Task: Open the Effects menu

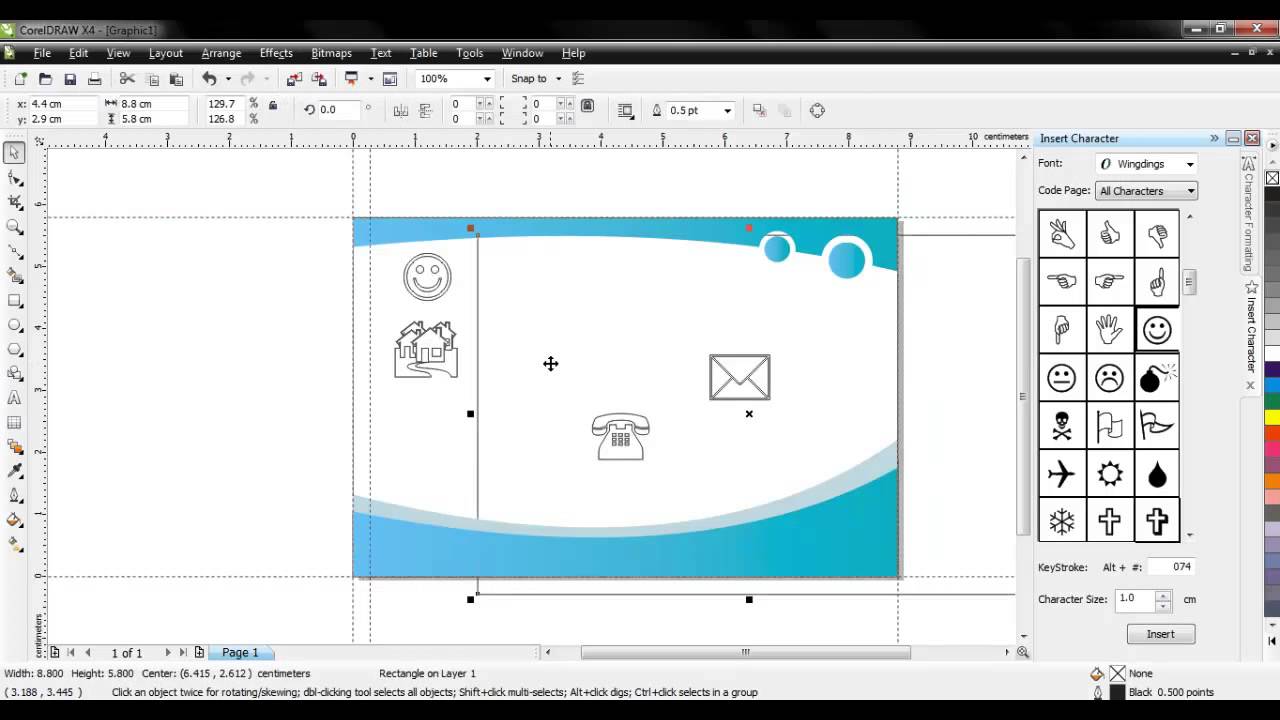Action: (x=276, y=53)
